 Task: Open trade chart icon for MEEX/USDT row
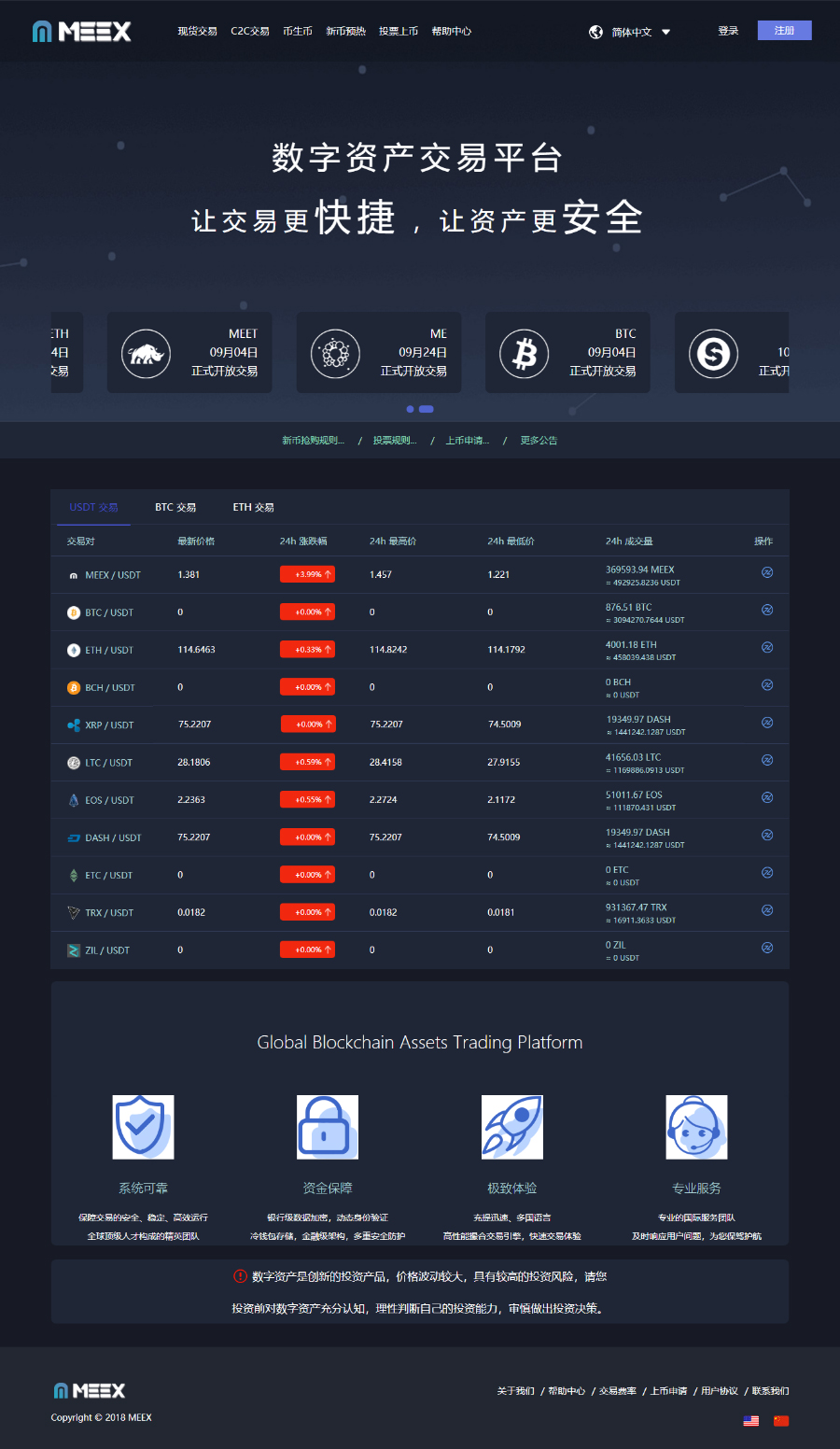click(767, 572)
